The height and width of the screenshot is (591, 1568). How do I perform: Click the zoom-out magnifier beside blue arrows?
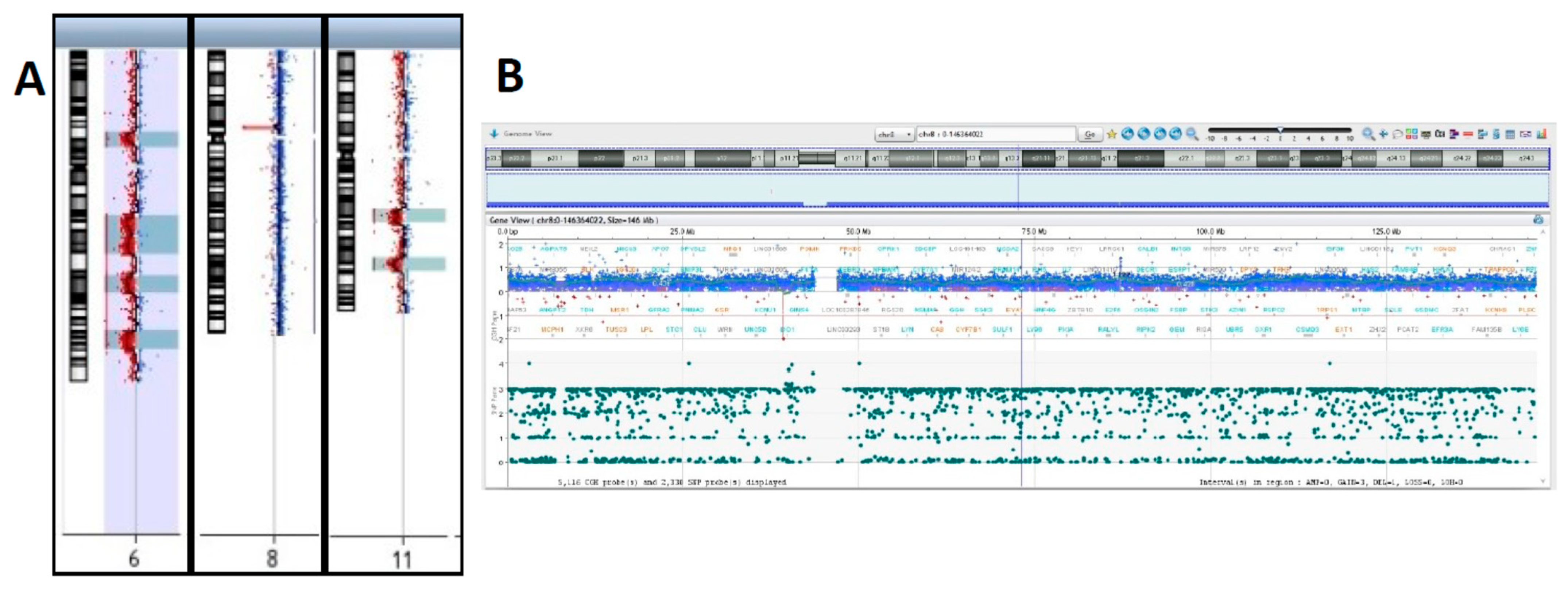tap(1192, 134)
